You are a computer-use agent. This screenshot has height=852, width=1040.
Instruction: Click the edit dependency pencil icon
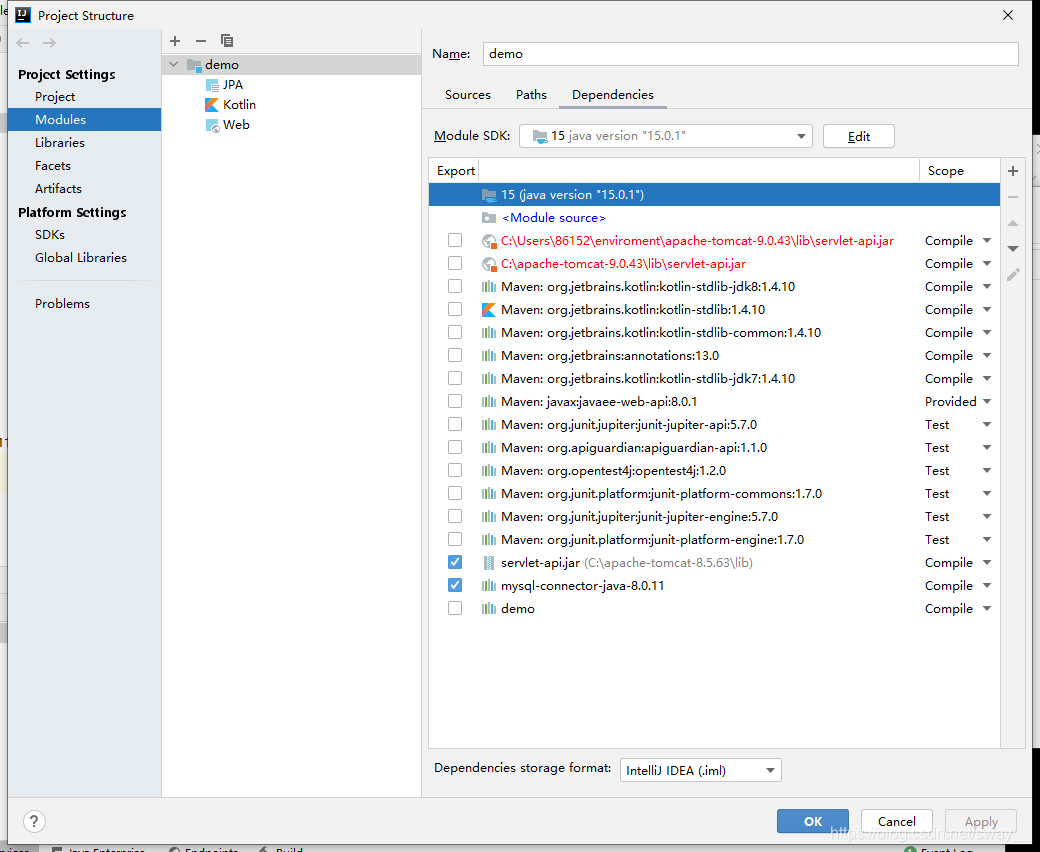click(1013, 274)
